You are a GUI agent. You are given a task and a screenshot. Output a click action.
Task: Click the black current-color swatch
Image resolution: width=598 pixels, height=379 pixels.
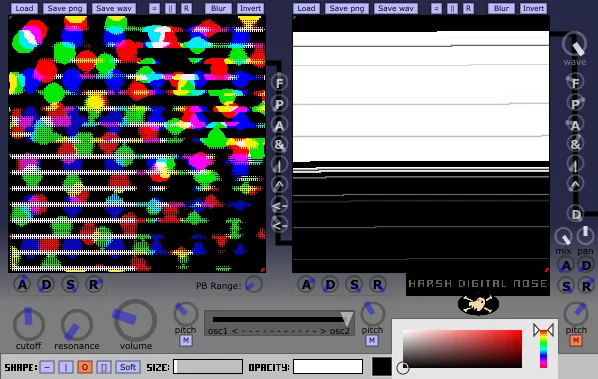(x=382, y=366)
